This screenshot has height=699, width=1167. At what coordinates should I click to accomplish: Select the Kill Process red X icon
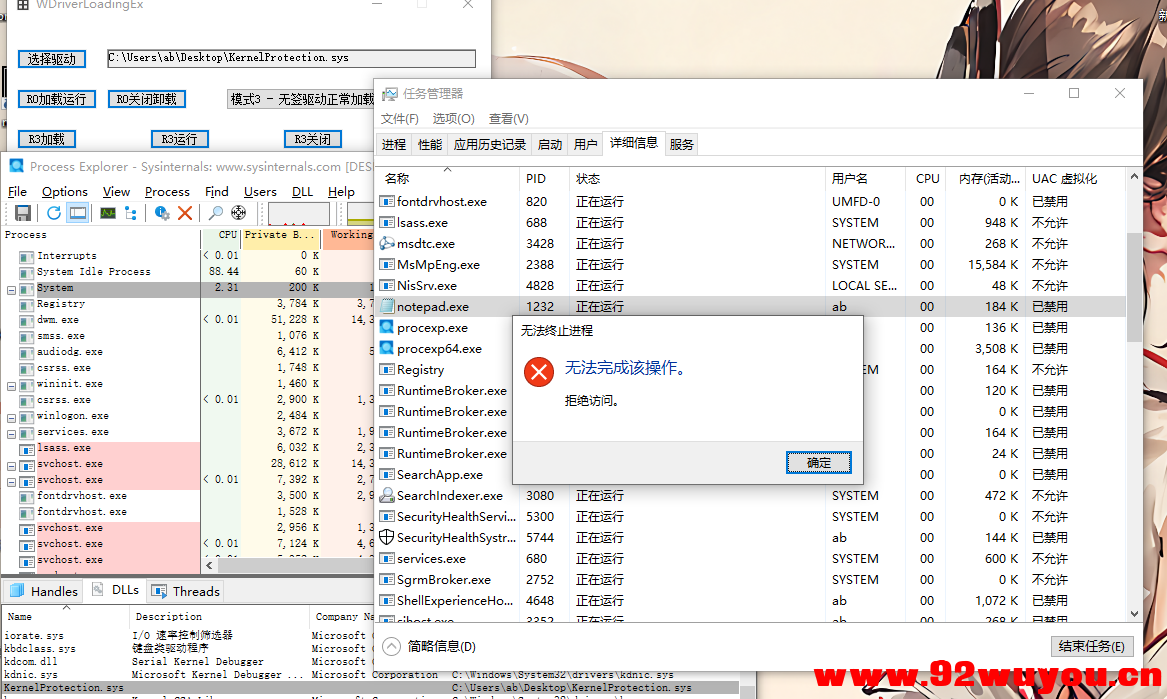click(184, 212)
